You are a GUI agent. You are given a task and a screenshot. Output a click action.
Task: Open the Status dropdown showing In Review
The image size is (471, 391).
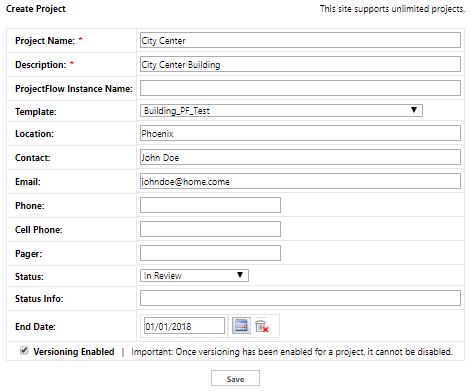click(194, 276)
